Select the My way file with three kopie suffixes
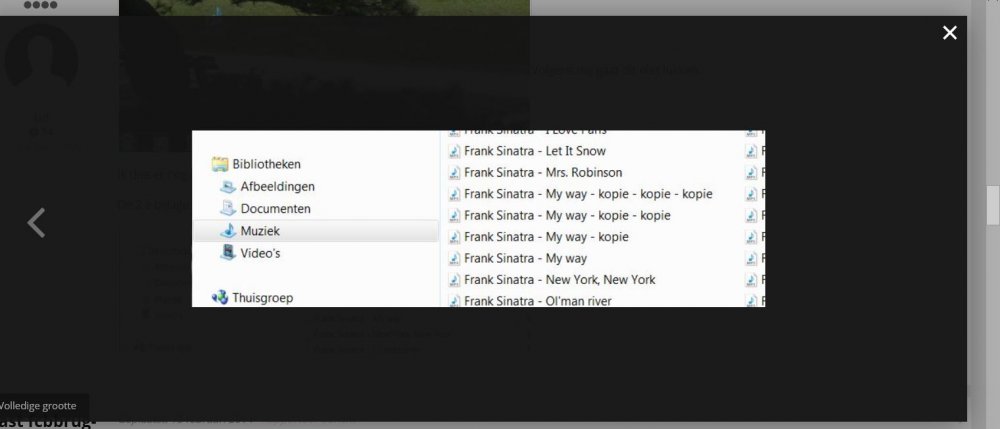The width and height of the screenshot is (1000, 429). (x=588, y=194)
